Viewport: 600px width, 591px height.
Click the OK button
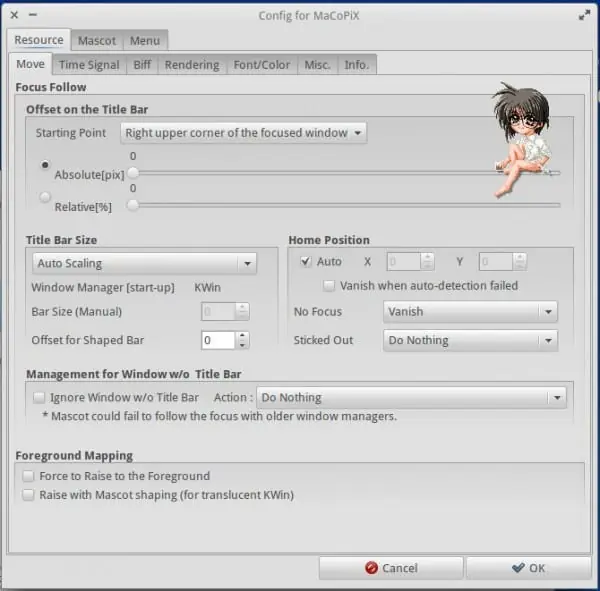click(x=528, y=568)
